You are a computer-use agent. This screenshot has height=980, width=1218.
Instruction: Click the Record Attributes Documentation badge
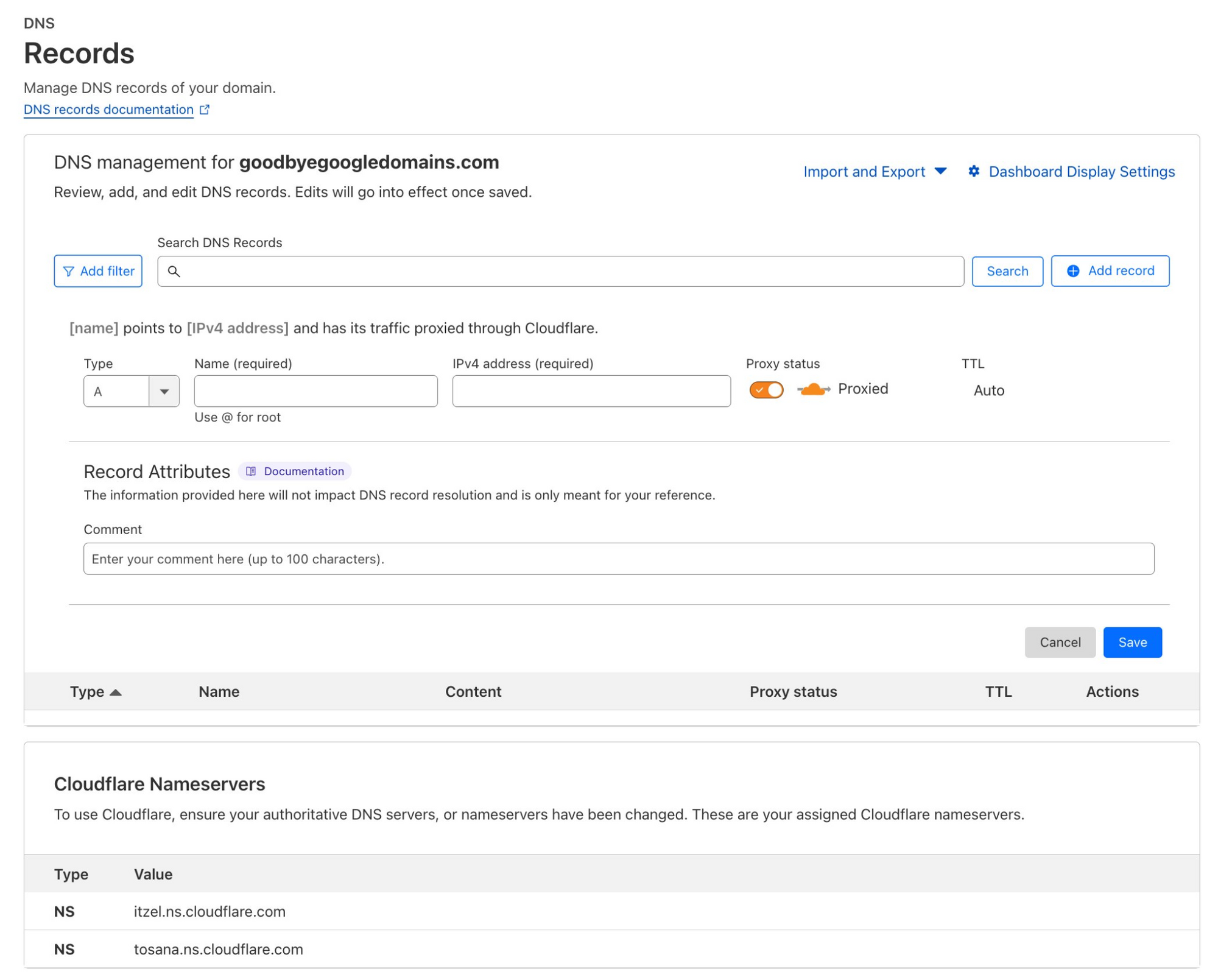[295, 471]
